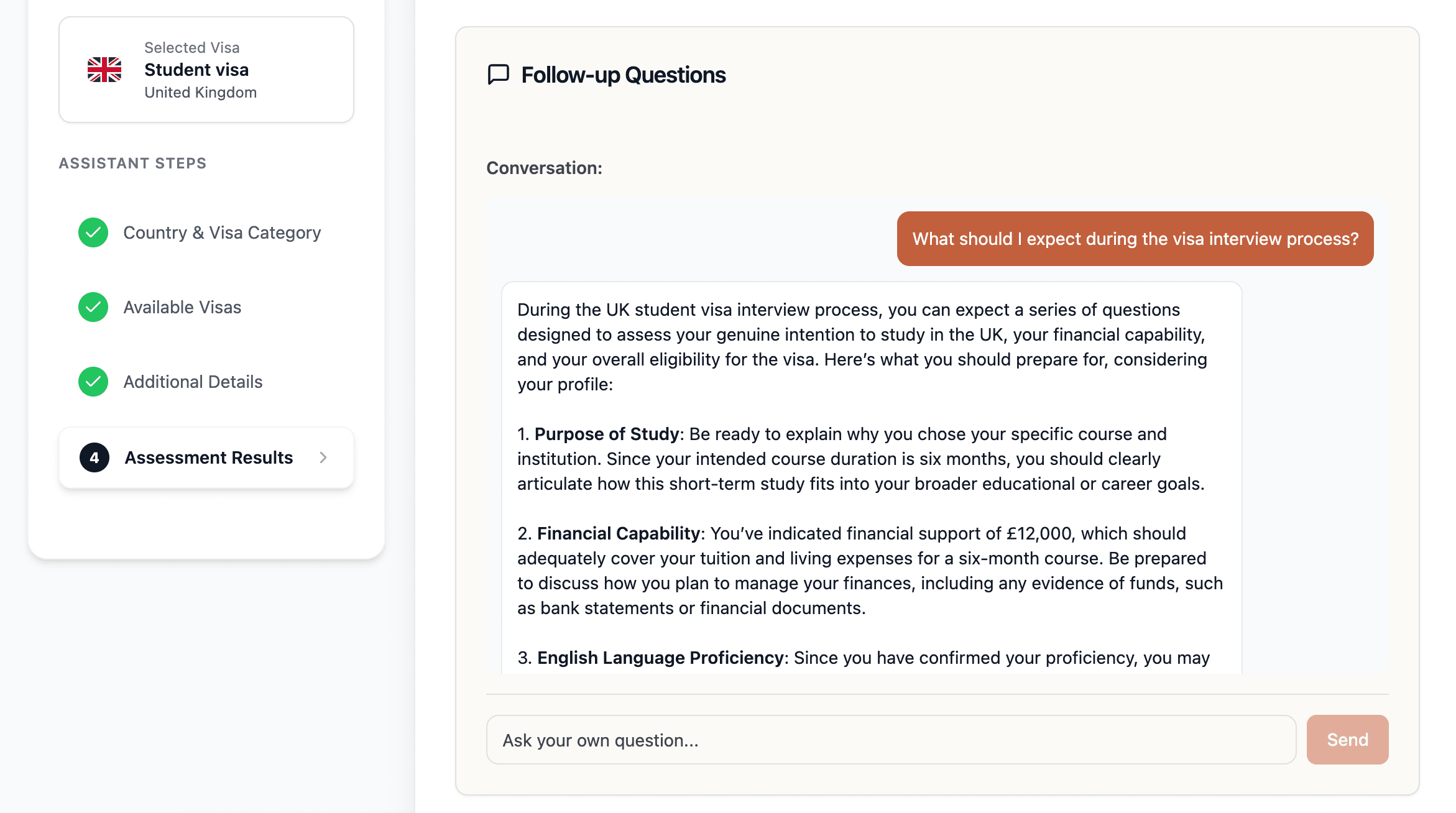This screenshot has height=813, width=1456.
Task: Click the Follow-up Questions heading
Action: click(623, 75)
